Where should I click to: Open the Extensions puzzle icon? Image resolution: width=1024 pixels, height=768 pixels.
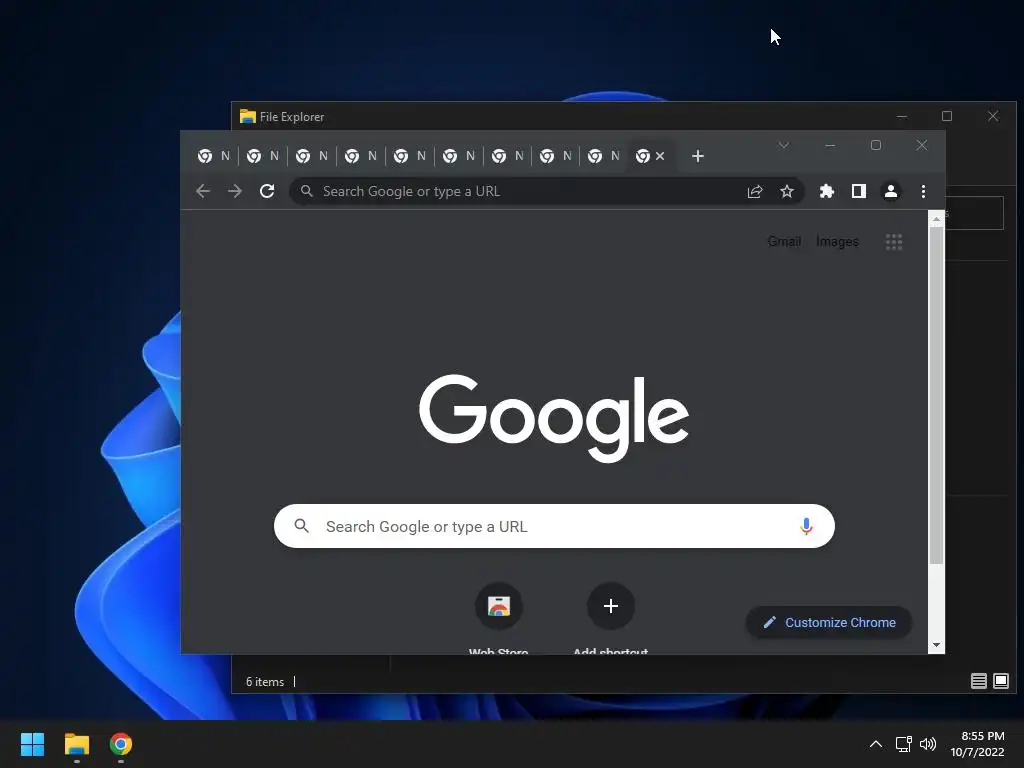point(827,191)
